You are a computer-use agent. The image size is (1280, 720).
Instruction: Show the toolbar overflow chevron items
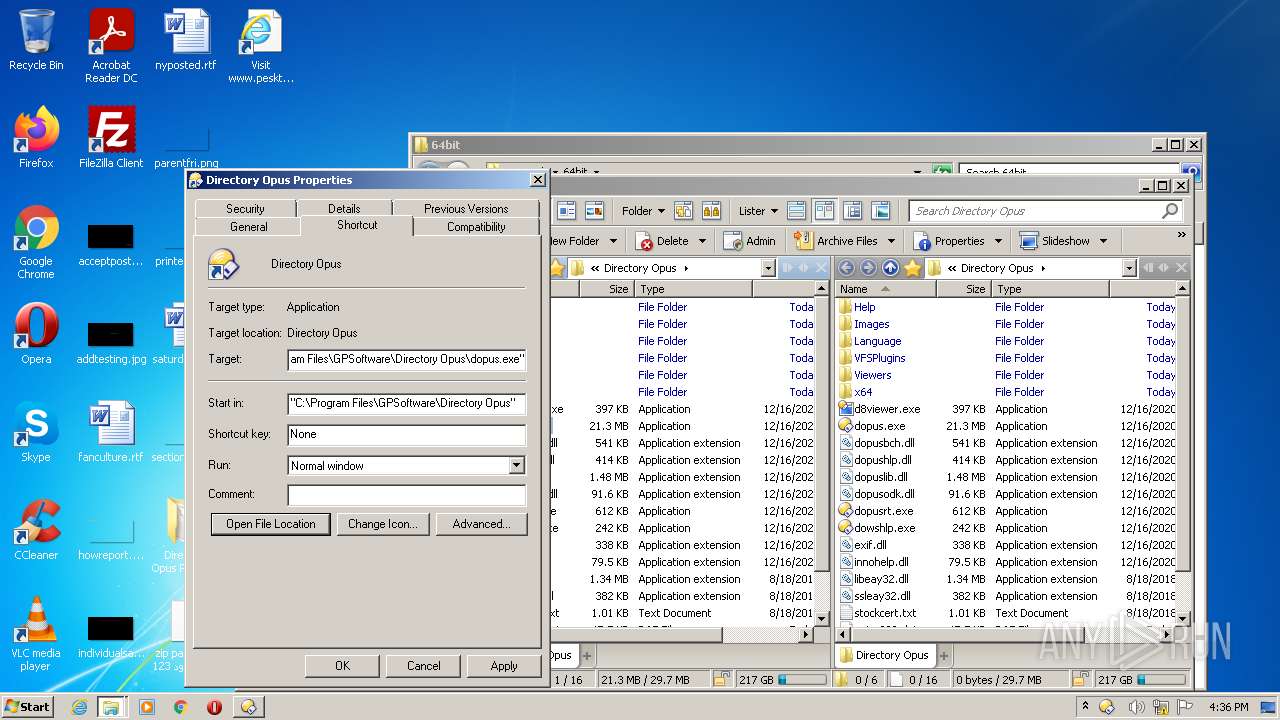[x=1181, y=235]
